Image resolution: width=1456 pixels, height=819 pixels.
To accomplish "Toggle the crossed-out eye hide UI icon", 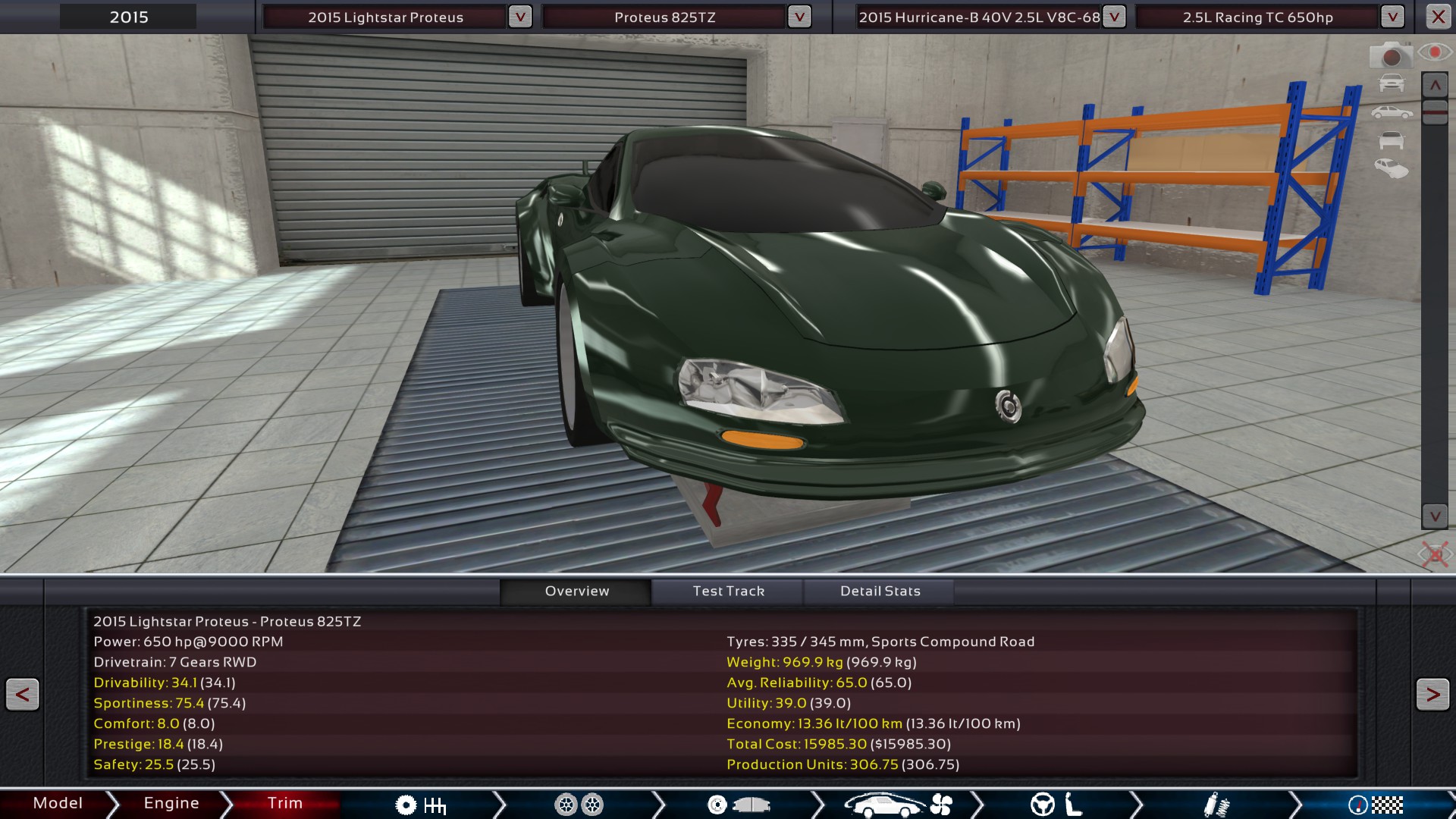I will click(1435, 554).
